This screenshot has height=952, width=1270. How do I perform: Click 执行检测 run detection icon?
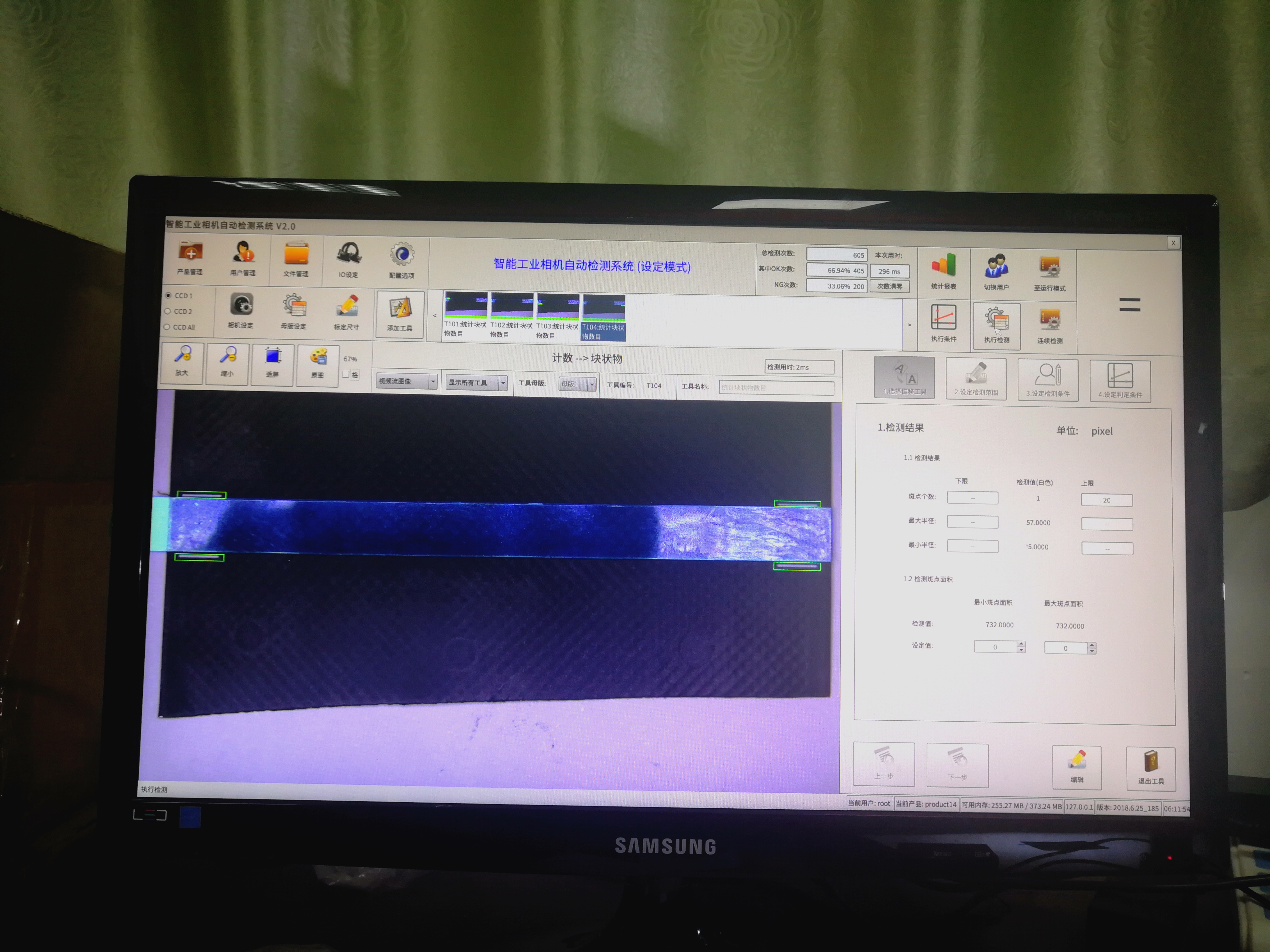tap(996, 324)
